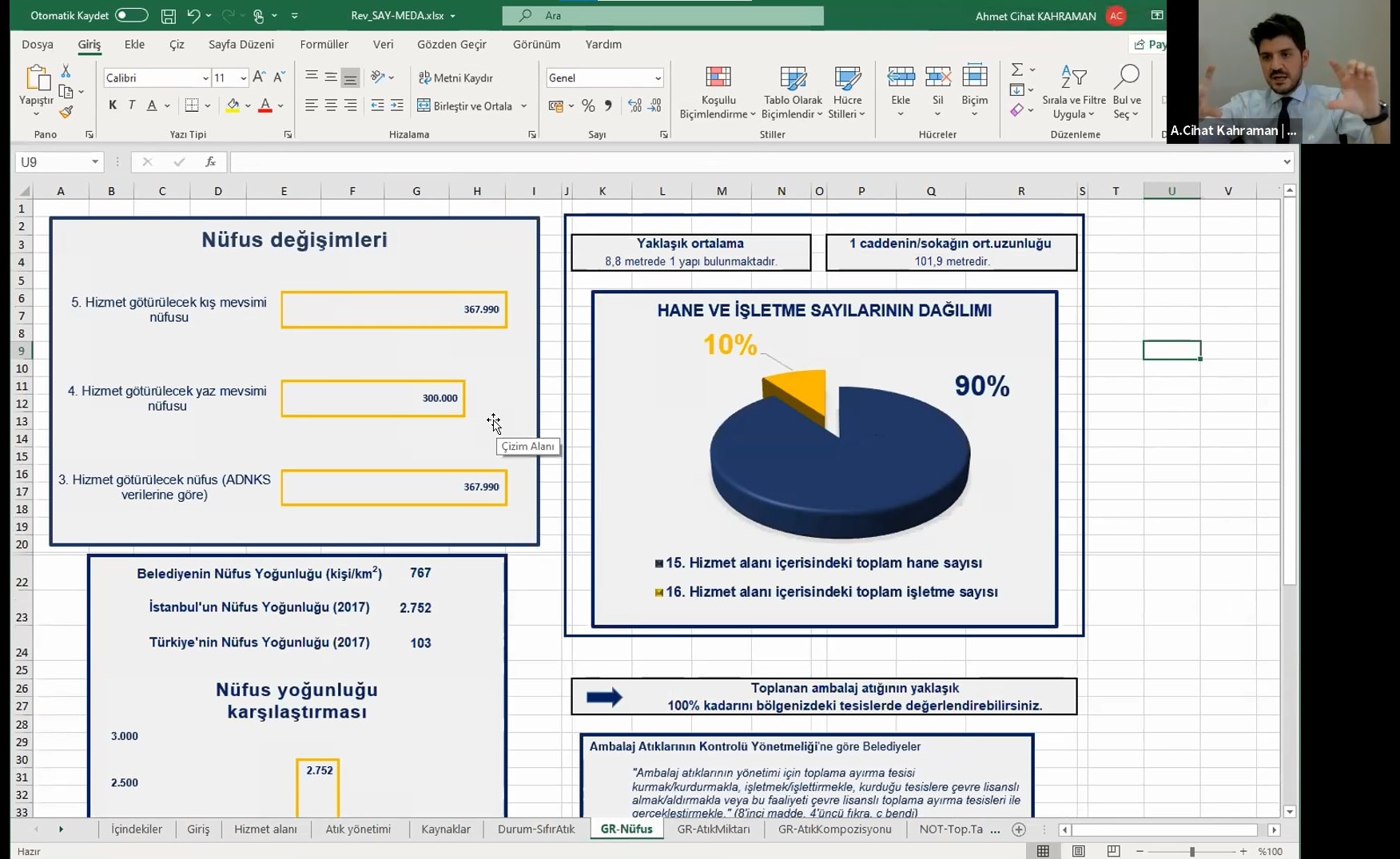Add a new sheet with plus icon

coord(1018,829)
